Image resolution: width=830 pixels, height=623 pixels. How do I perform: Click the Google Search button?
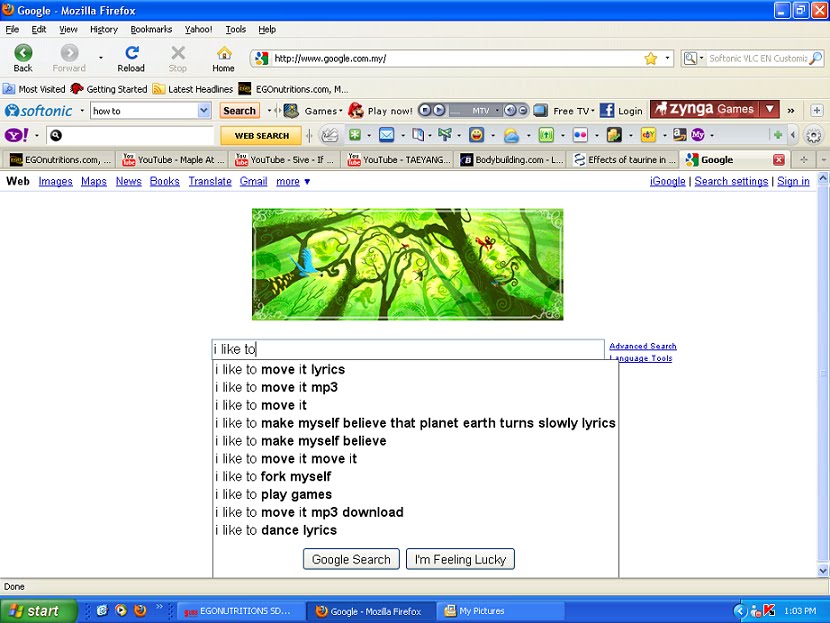(x=351, y=559)
